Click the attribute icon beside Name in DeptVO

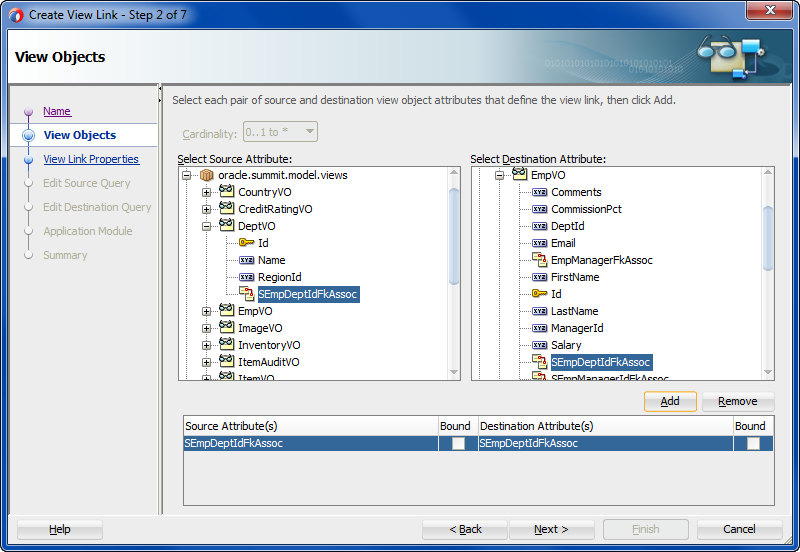(x=246, y=260)
